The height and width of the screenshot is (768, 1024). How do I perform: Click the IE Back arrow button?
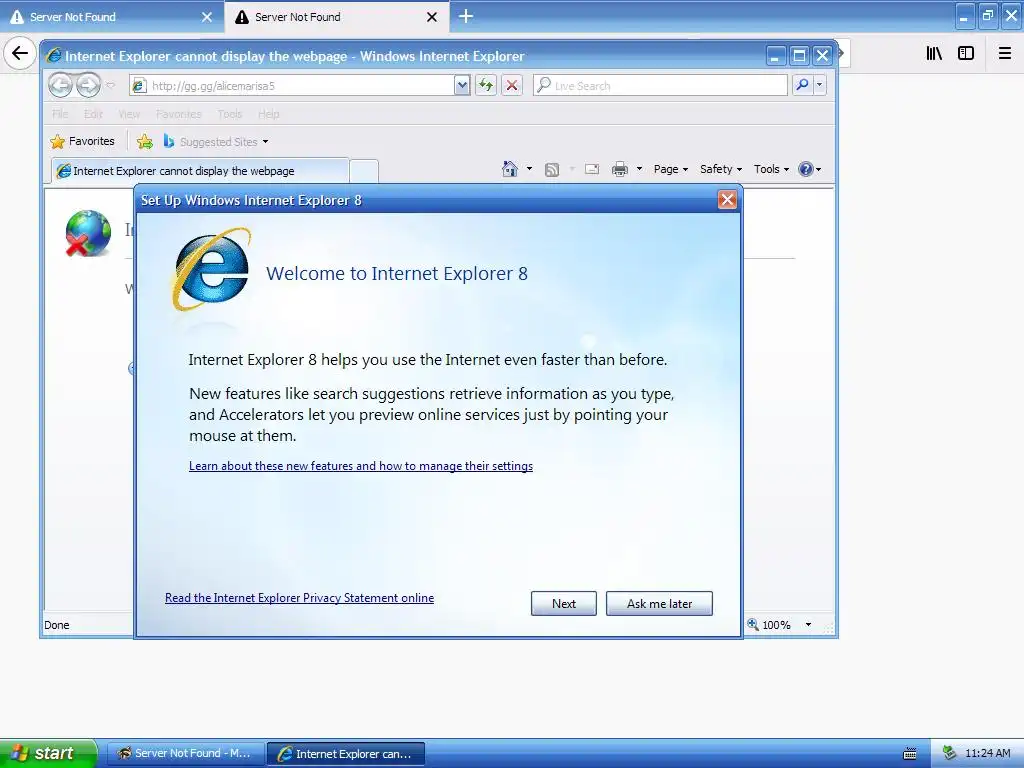tap(60, 85)
